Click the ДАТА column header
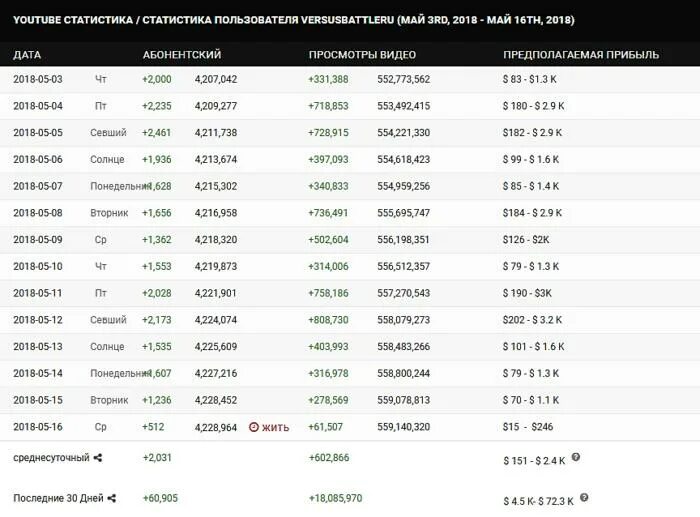700x517 pixels. (x=27, y=55)
